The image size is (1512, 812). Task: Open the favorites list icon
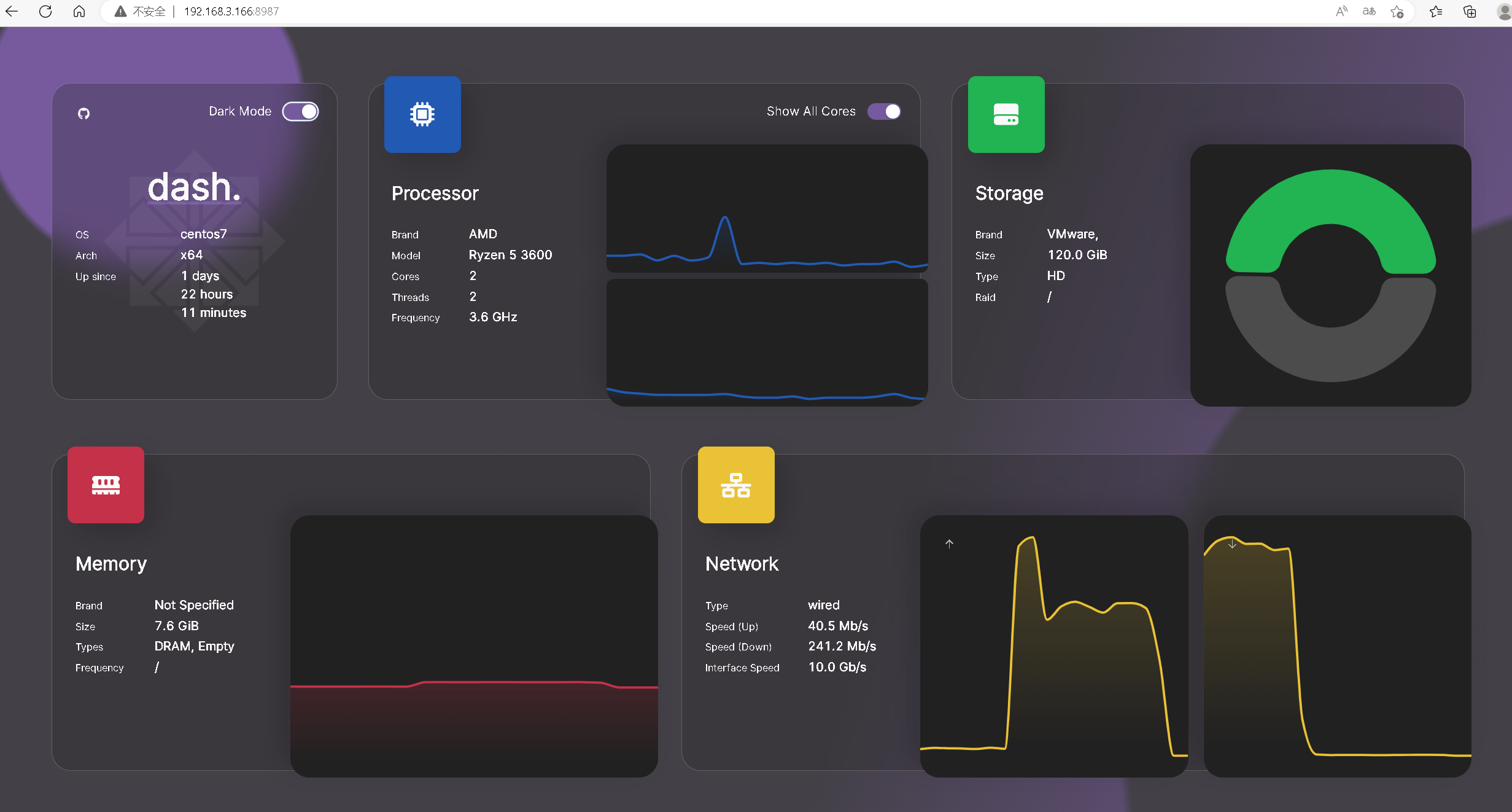1436,11
